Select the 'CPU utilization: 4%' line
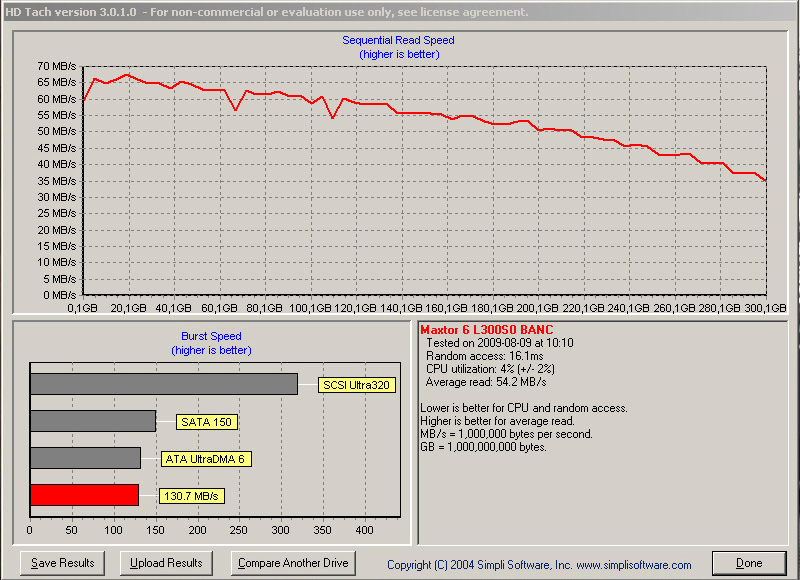This screenshot has width=800, height=580. coord(490,369)
